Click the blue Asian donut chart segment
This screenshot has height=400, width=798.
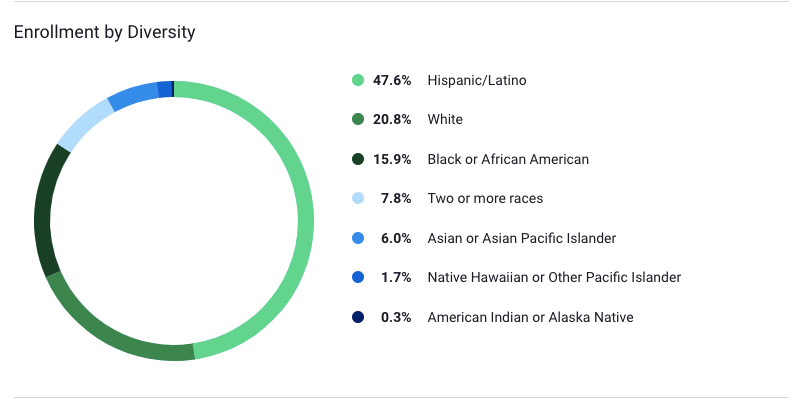tap(131, 96)
